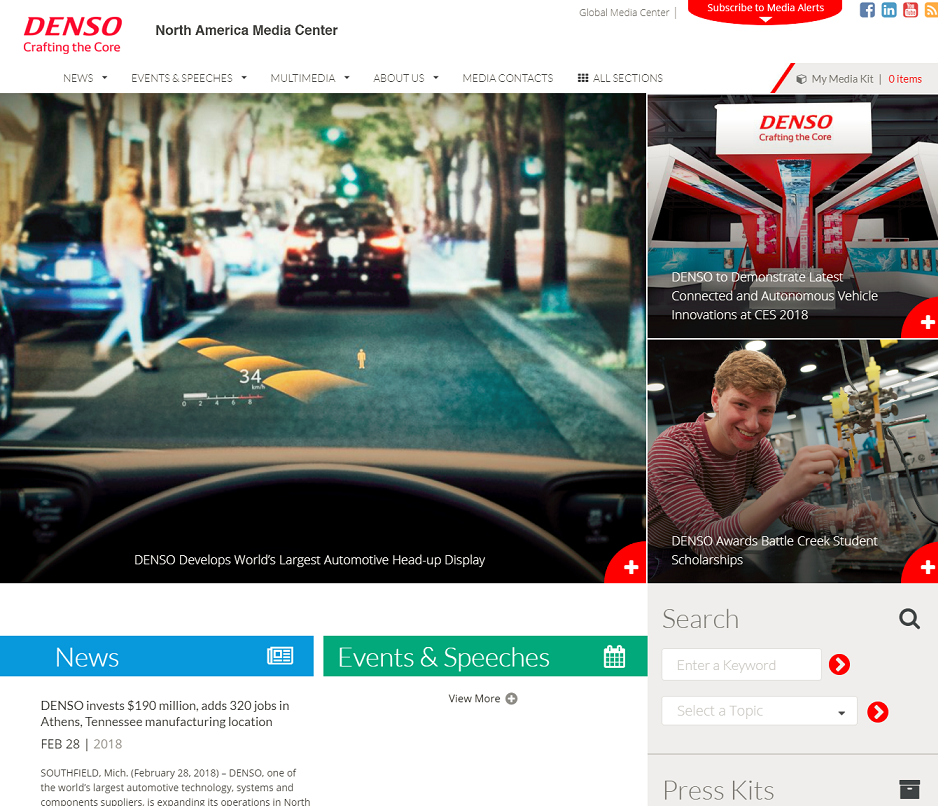Submit keyword search with red arrow
The width and height of the screenshot is (938, 806).
tap(839, 664)
